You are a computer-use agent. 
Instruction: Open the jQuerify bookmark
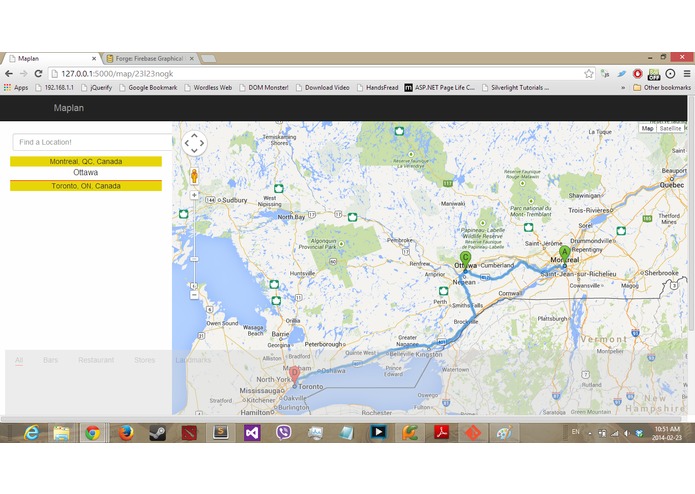coord(96,88)
